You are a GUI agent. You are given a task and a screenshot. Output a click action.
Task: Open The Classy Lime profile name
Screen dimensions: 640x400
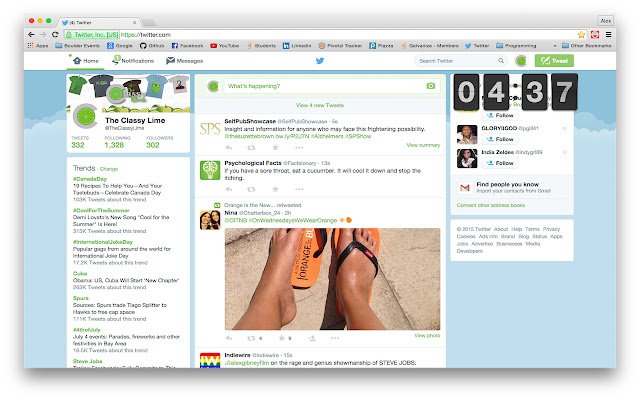tap(135, 120)
